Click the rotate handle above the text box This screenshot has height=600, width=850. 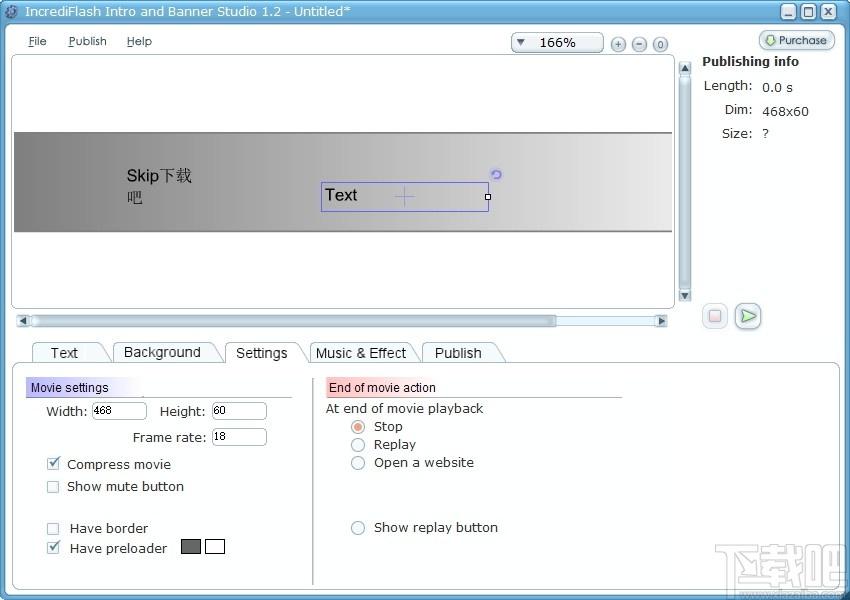[496, 174]
